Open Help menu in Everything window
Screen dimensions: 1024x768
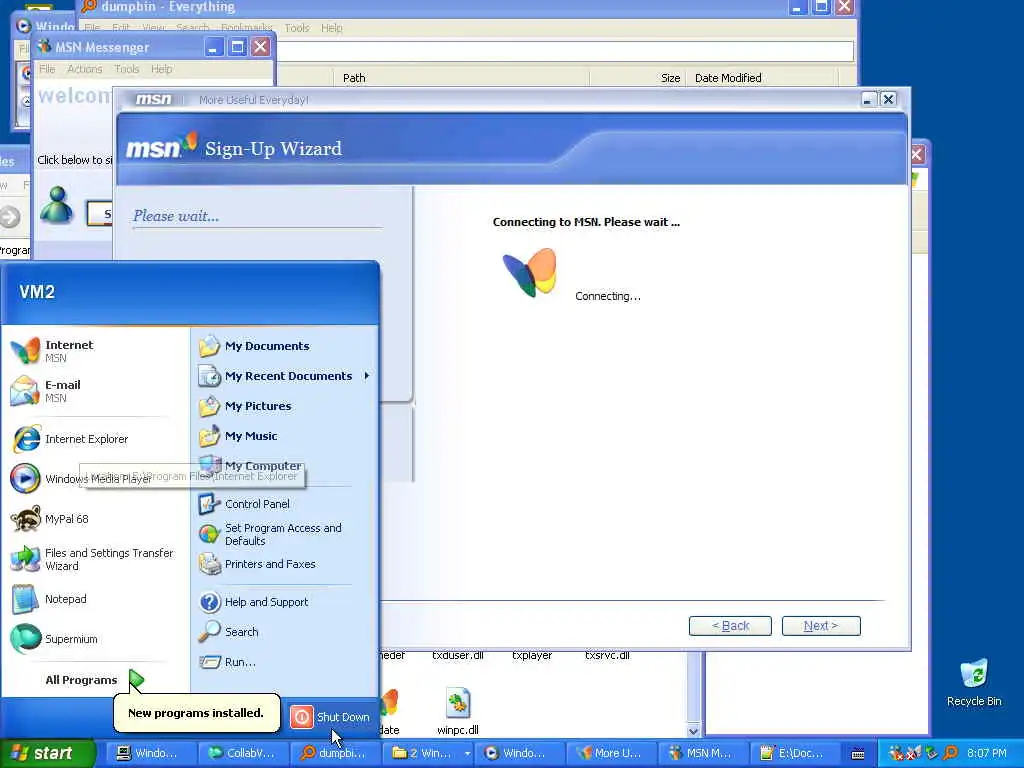click(331, 27)
